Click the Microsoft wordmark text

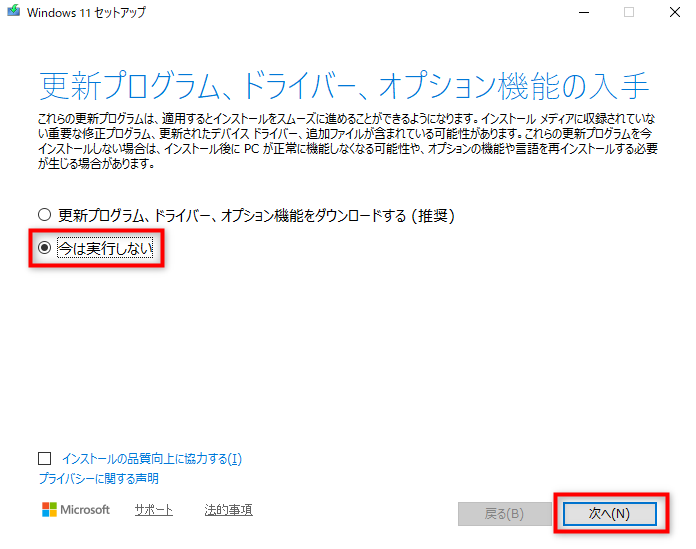coord(86,510)
